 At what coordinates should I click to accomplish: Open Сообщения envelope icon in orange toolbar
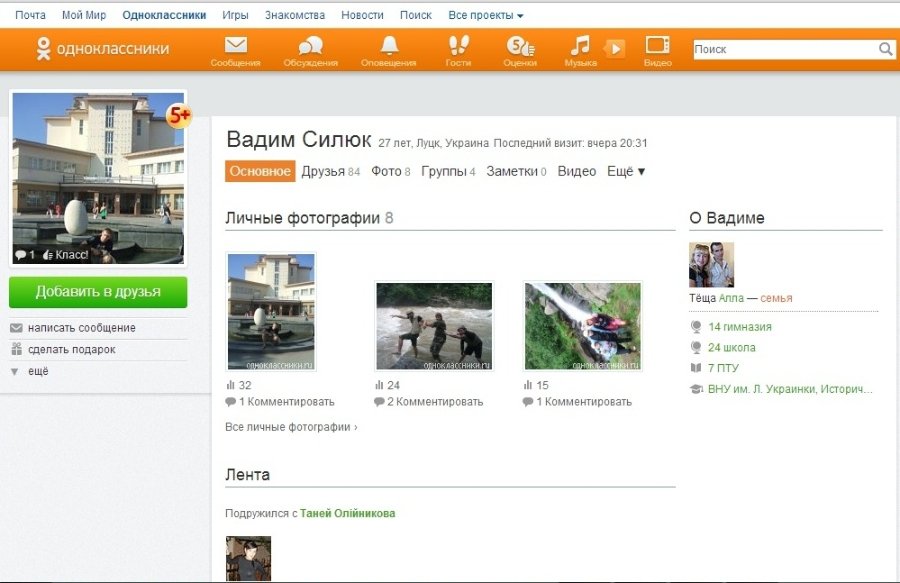pyautogui.click(x=235, y=46)
